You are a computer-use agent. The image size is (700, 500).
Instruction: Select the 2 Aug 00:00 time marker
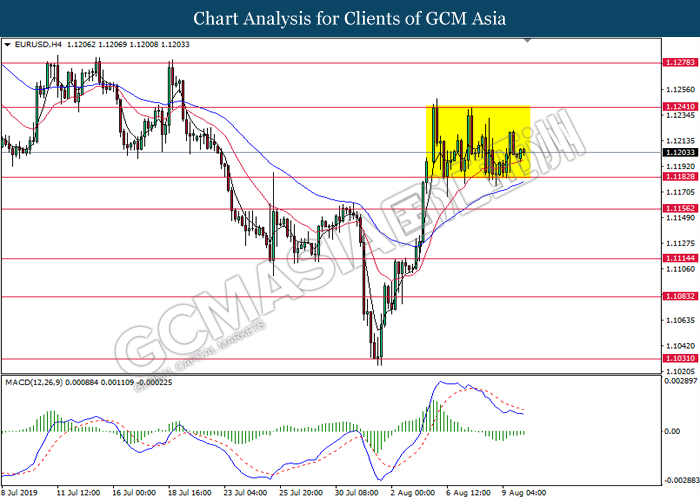(x=412, y=493)
